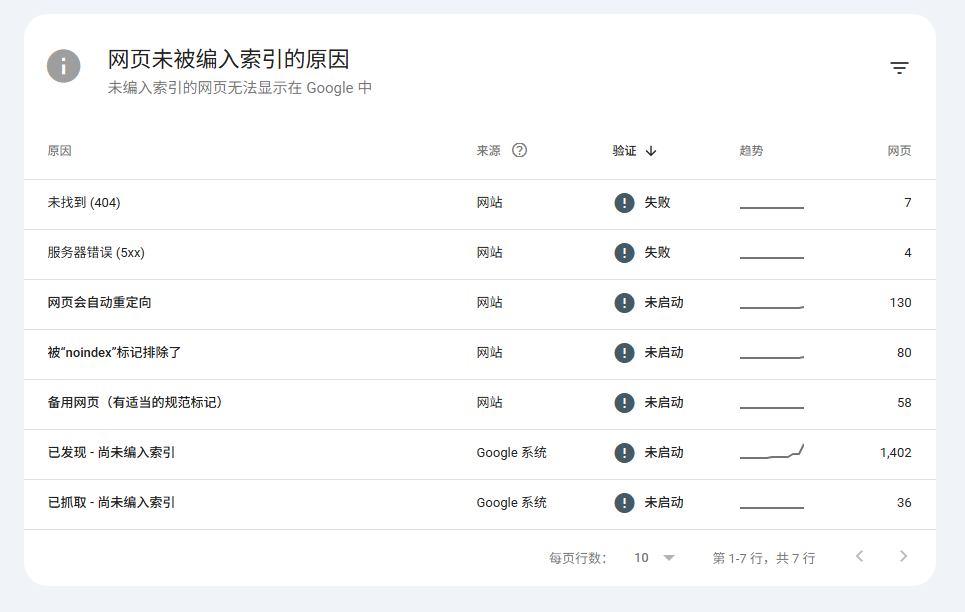The width and height of the screenshot is (965, 612).
Task: Click the trend sparkline in 未找到 (404) row
Action: [x=772, y=207]
